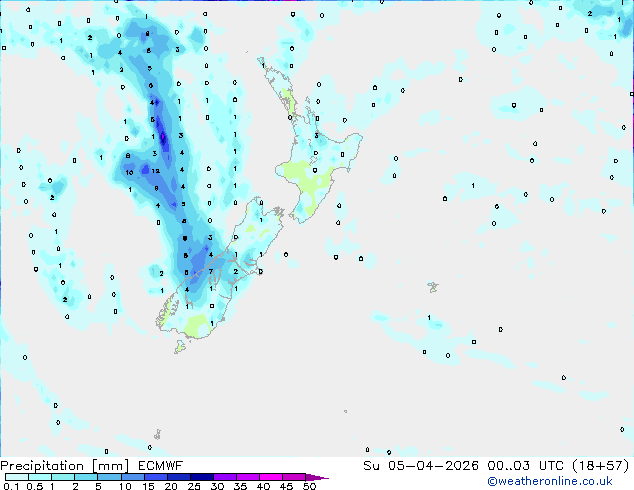
Task: Click the '45' legend scale label
Action: [x=286, y=486]
